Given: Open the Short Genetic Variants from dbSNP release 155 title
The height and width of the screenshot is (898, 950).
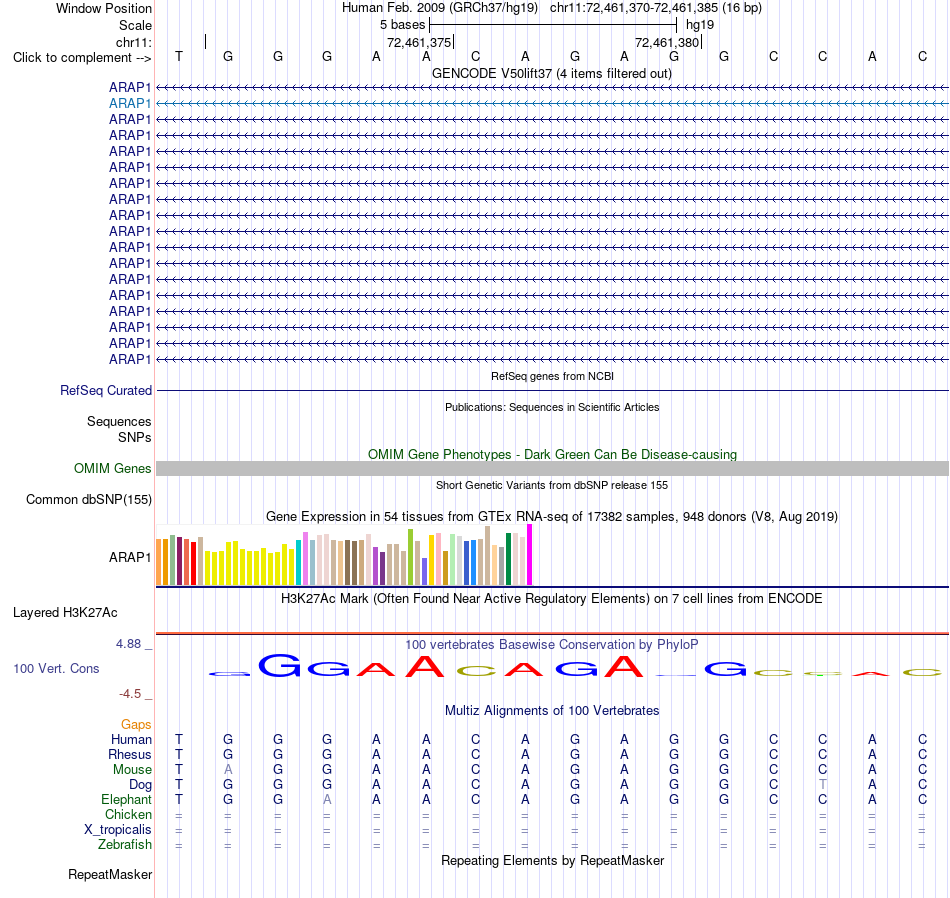Looking at the screenshot, I should tap(552, 485).
